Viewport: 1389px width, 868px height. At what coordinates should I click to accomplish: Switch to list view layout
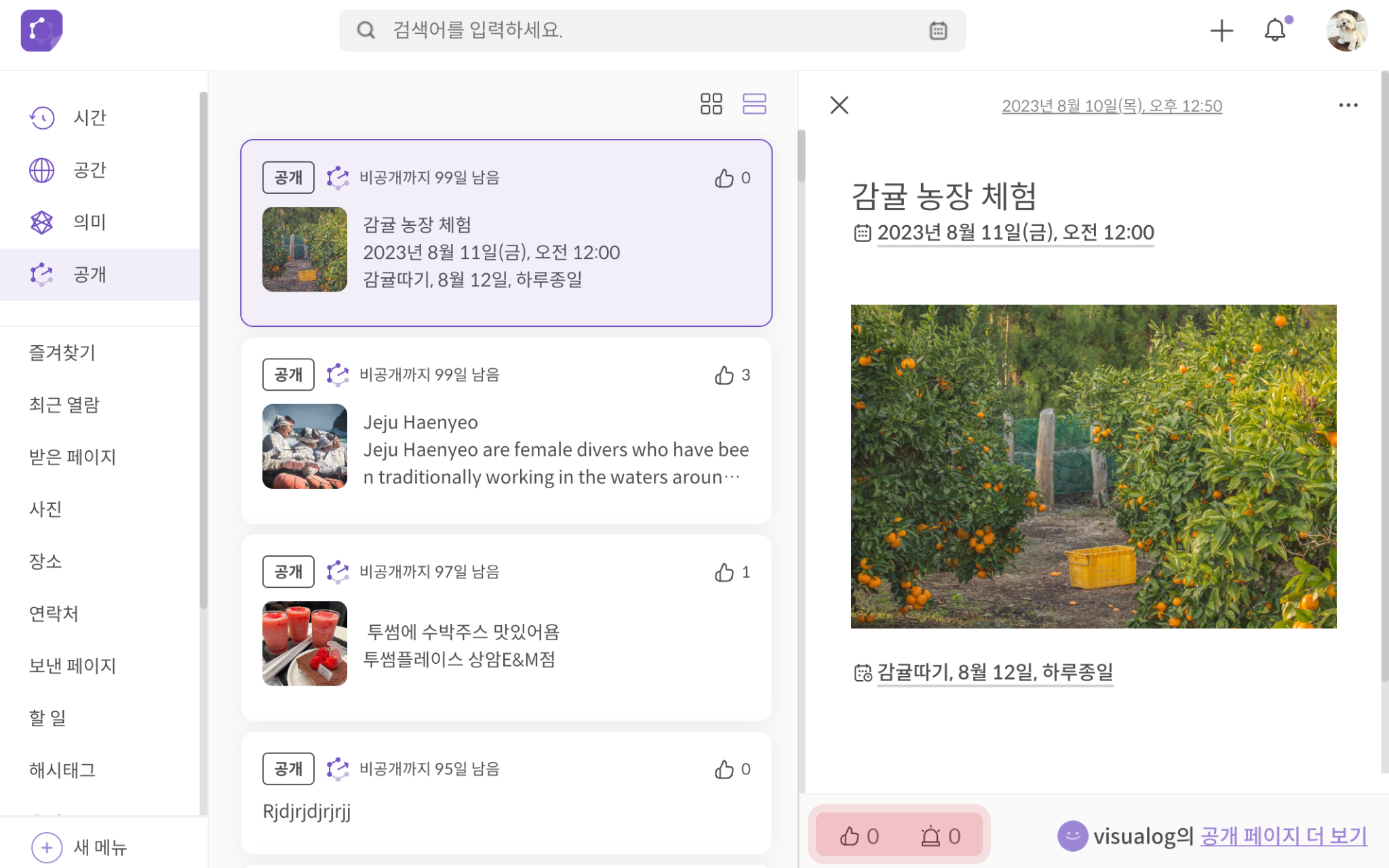754,104
